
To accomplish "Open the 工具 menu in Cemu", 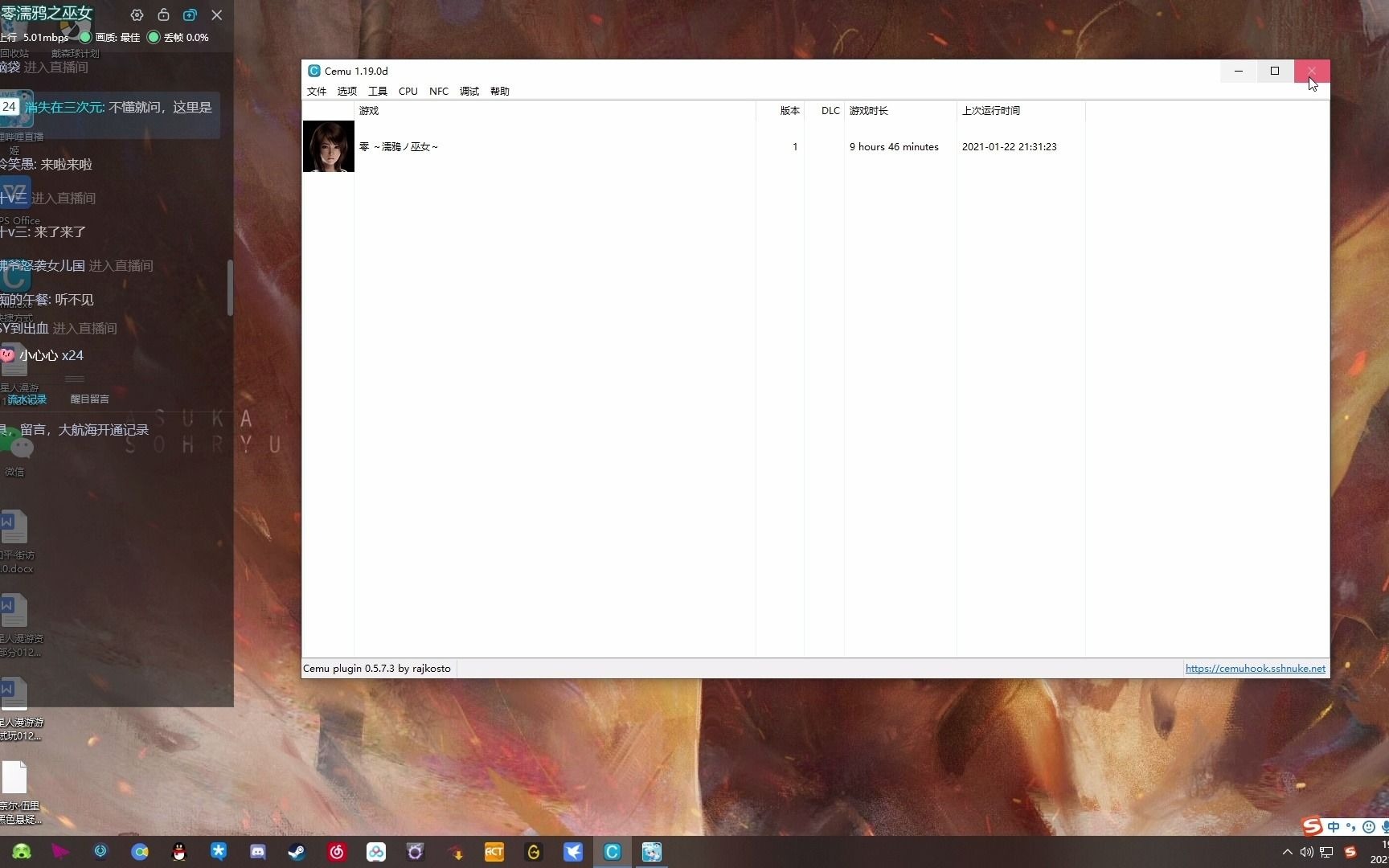I will (377, 91).
